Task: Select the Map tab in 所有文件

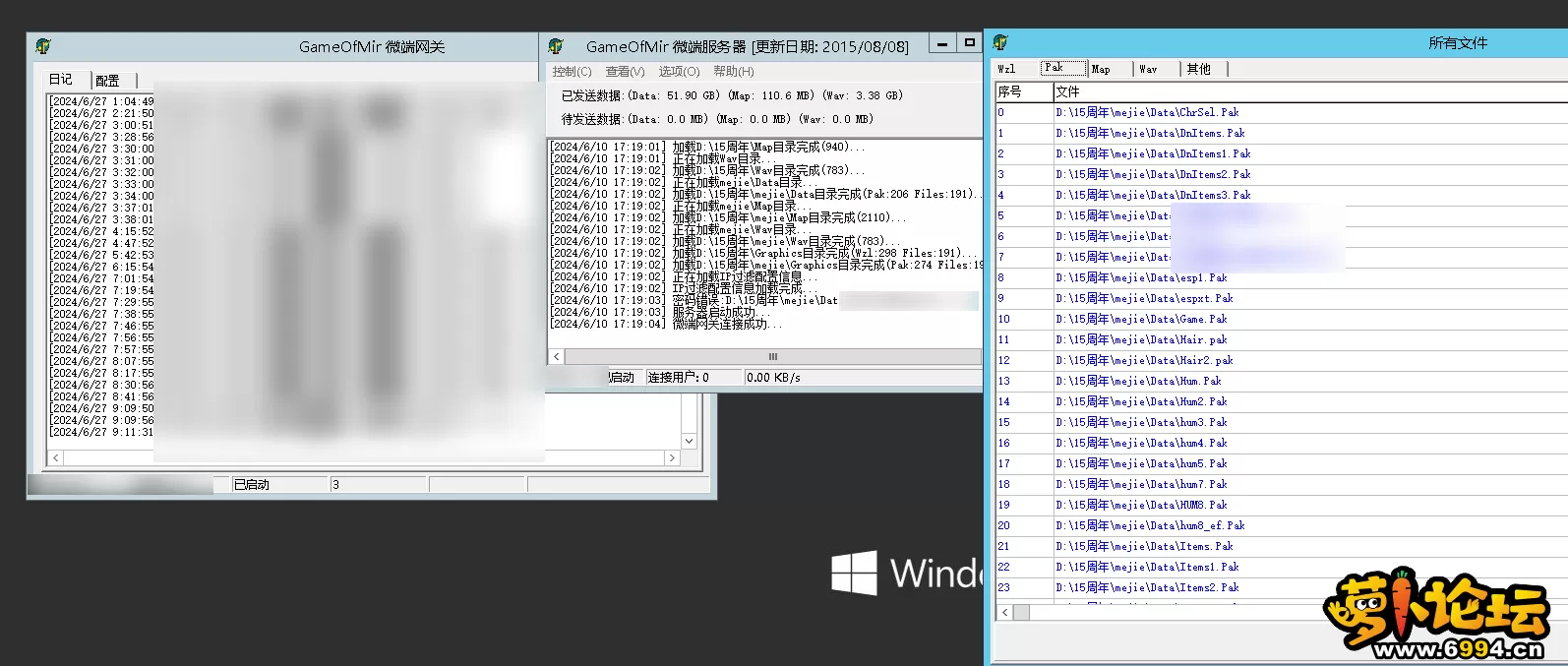Action: point(1101,69)
